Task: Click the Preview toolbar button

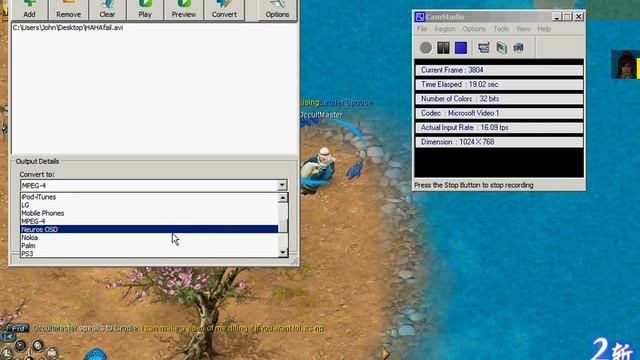Action: 183,9
